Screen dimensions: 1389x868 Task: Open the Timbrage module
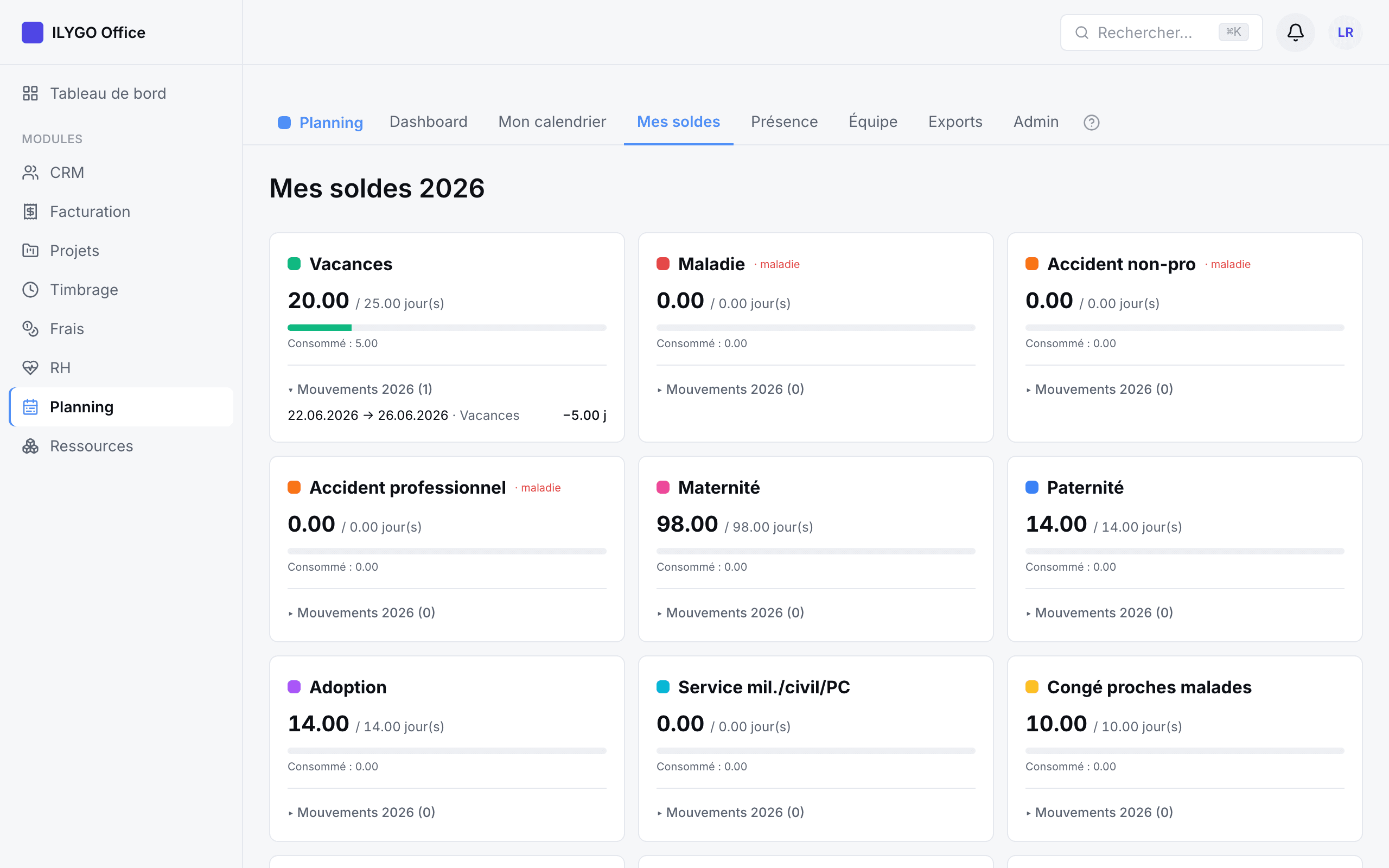pos(121,290)
